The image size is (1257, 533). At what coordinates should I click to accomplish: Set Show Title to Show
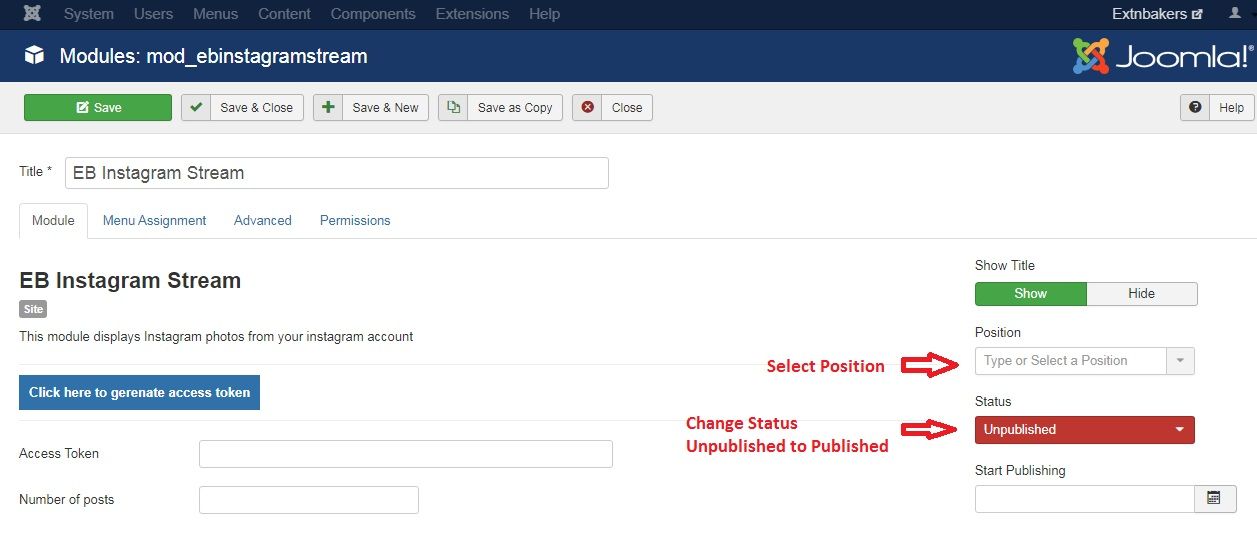(1030, 293)
